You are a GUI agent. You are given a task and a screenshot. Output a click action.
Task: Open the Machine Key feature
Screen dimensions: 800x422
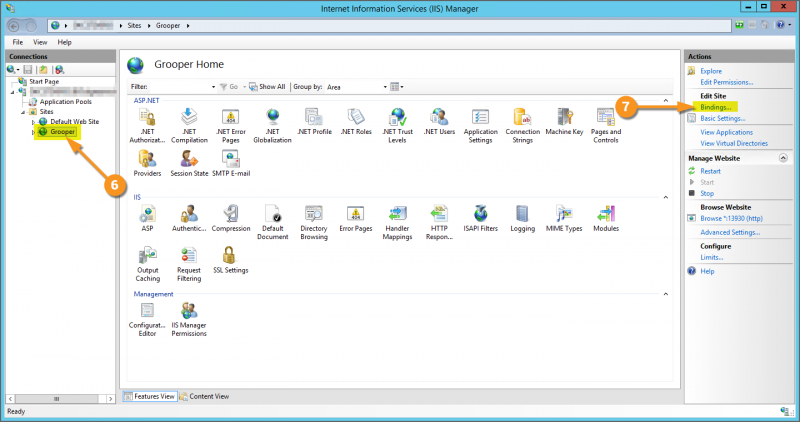564,121
